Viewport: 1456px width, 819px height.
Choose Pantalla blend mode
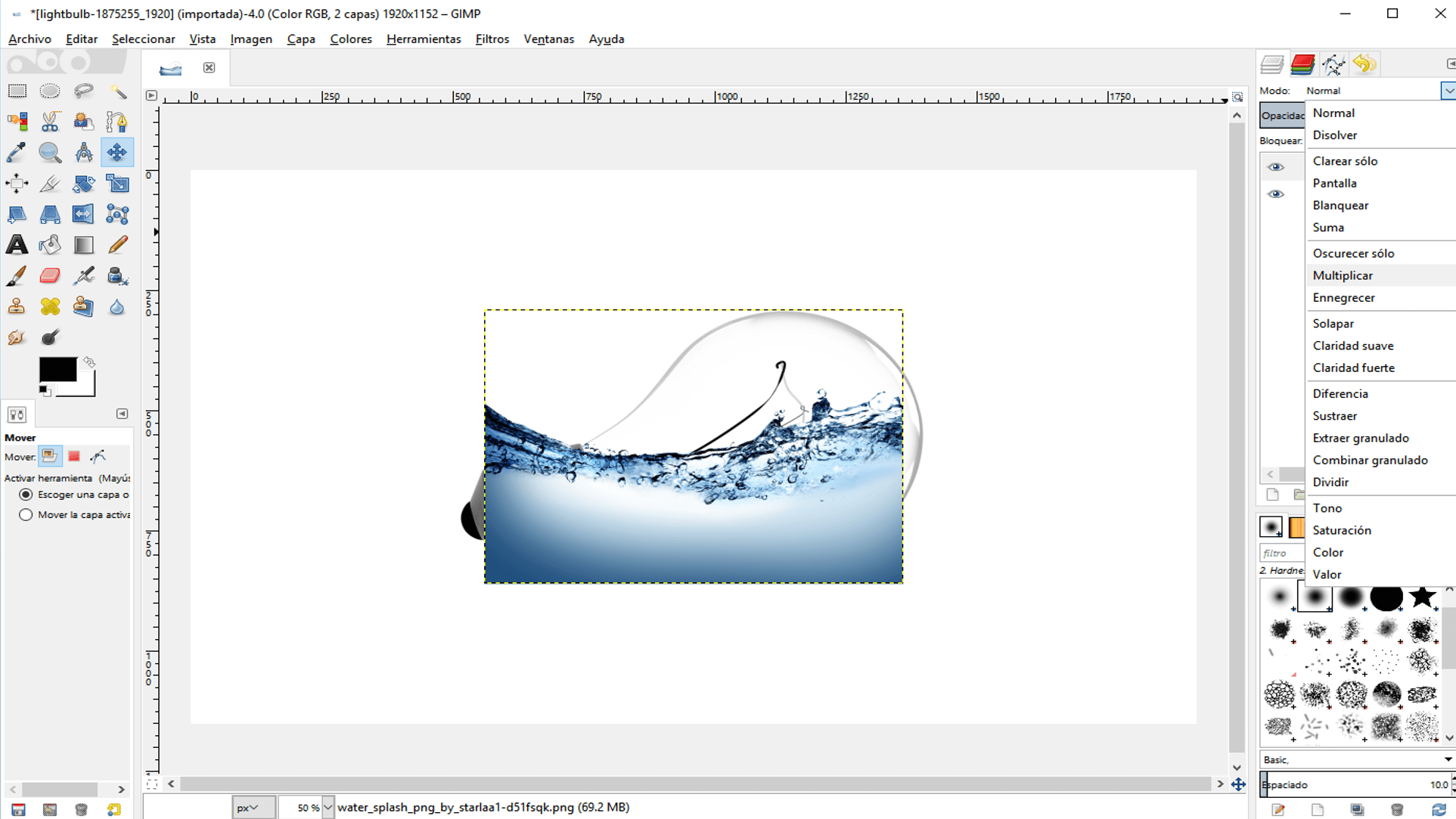(1381, 183)
